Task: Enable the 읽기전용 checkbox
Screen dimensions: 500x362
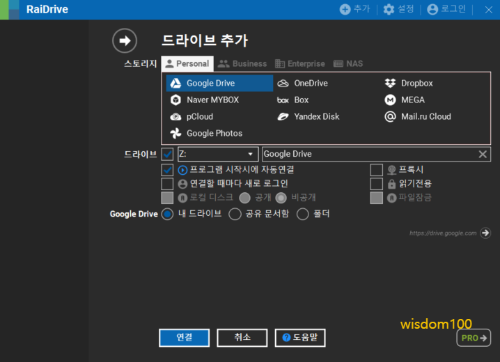Action: tap(376, 184)
